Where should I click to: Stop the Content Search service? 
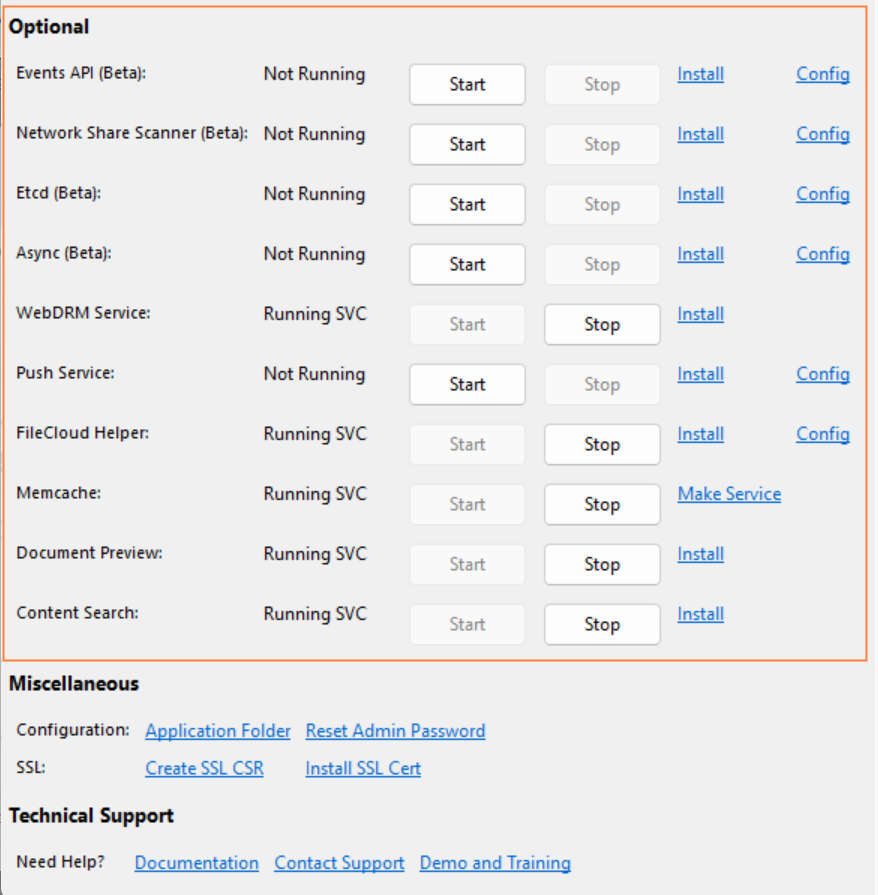(x=602, y=624)
